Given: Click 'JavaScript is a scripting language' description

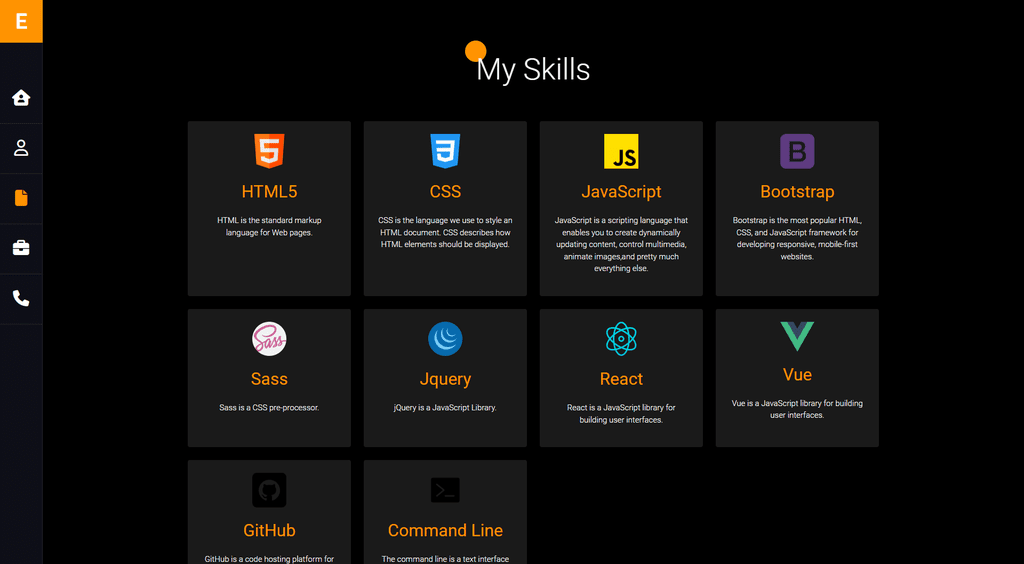Looking at the screenshot, I should tap(621, 244).
